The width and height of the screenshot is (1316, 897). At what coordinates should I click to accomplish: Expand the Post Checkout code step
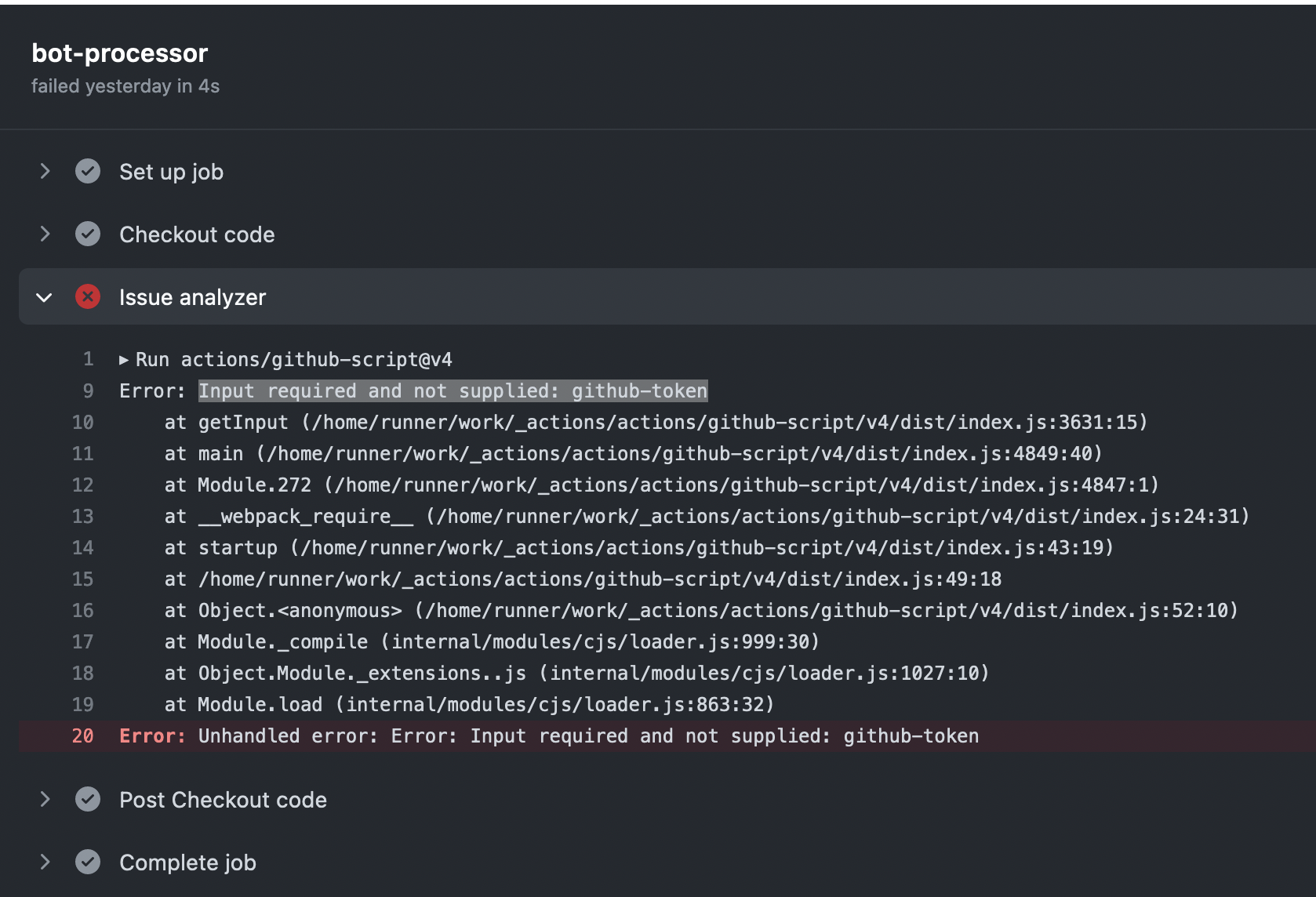[45, 799]
